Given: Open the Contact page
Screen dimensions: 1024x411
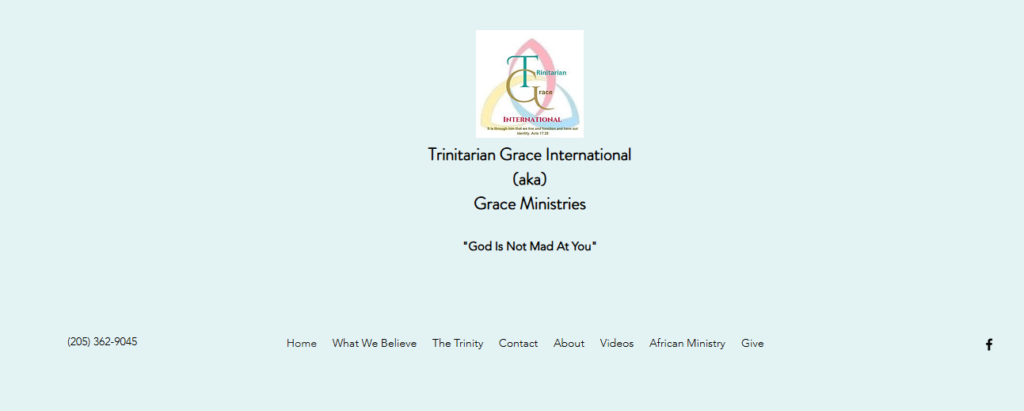Looking at the screenshot, I should 518,343.
